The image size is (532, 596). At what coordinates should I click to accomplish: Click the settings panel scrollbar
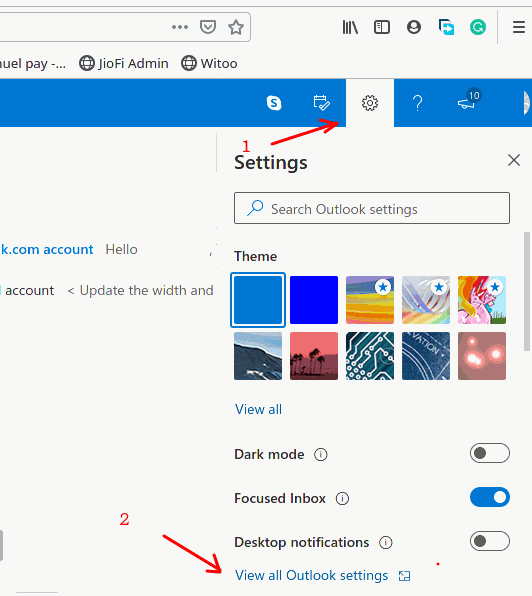(x=527, y=292)
